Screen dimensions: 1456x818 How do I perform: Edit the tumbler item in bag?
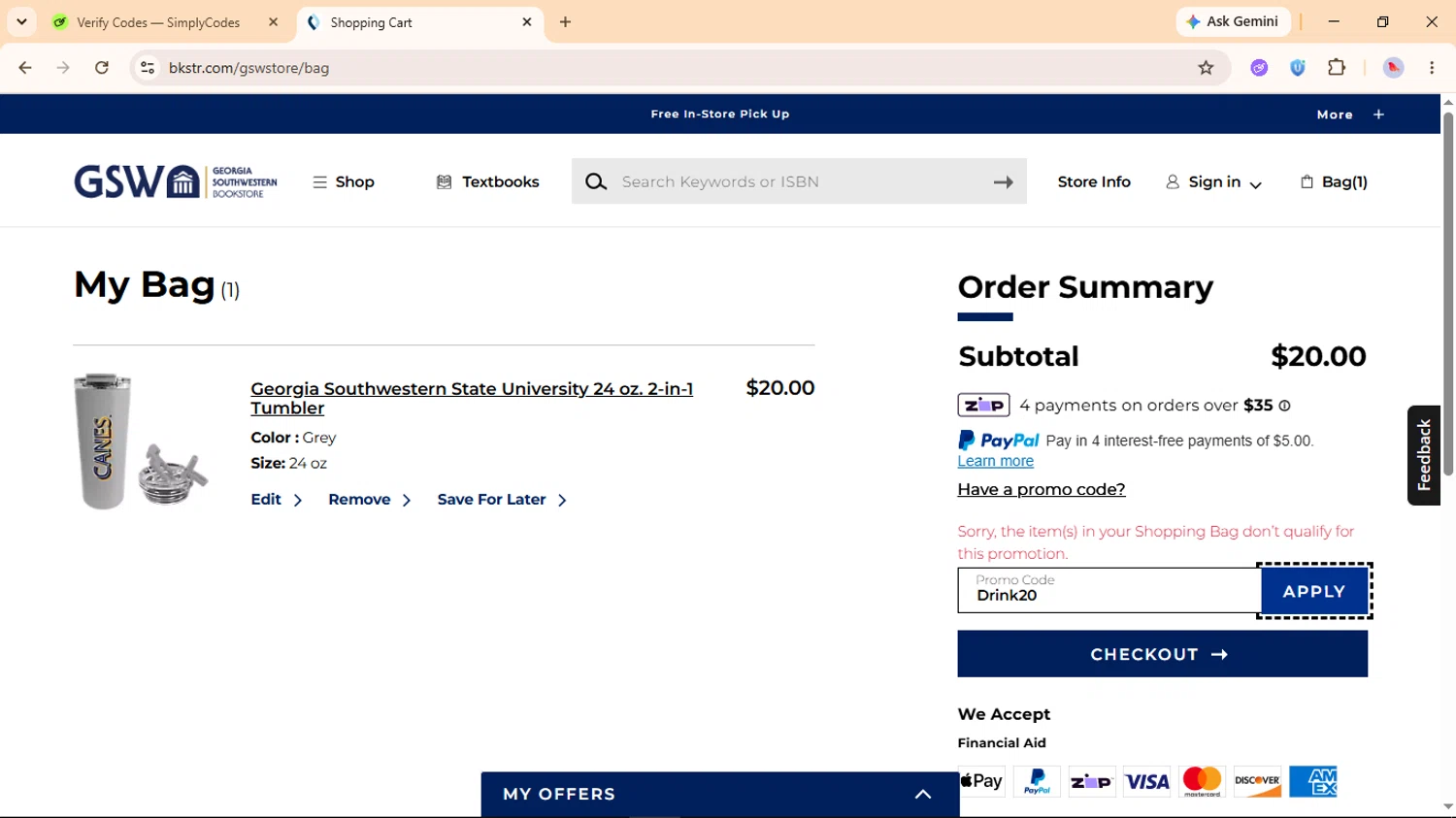[277, 500]
